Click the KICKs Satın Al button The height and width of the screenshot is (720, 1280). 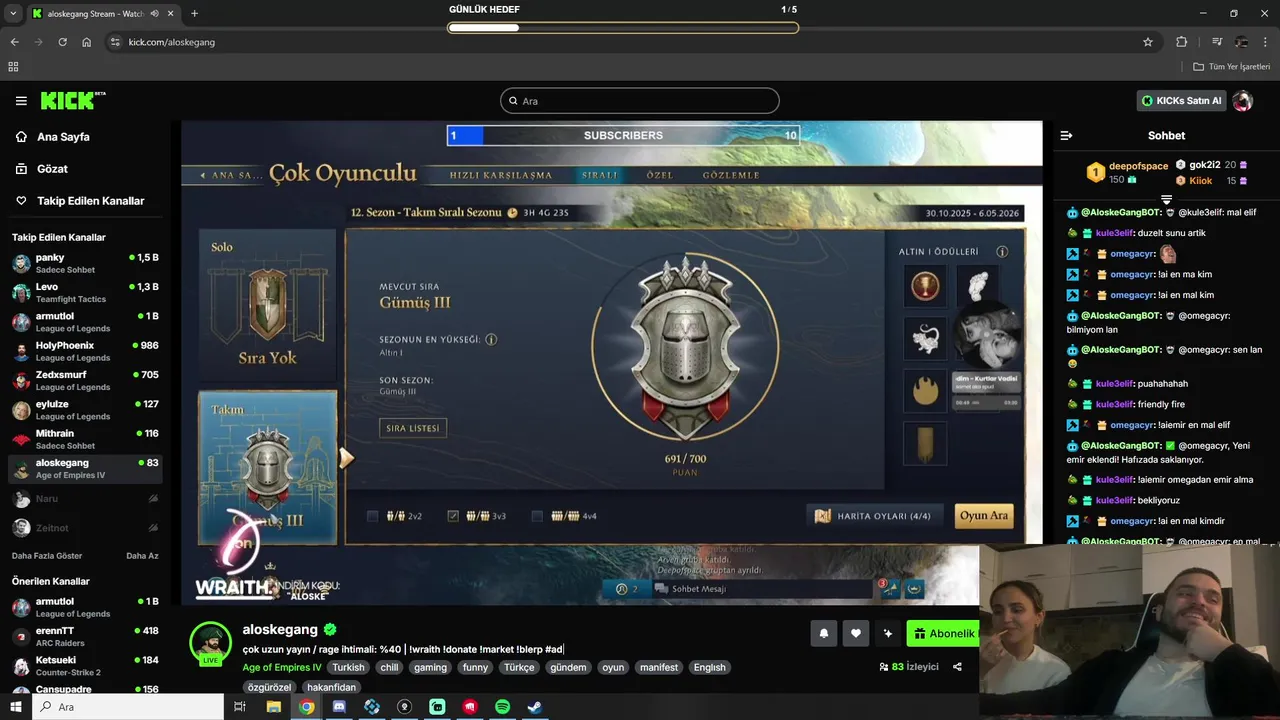(1181, 101)
